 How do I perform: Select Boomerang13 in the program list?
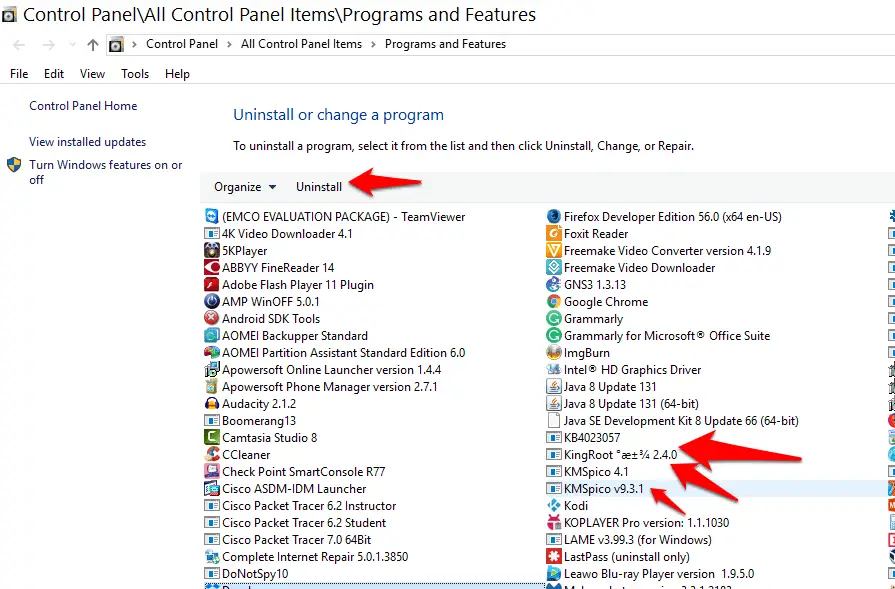[259, 421]
